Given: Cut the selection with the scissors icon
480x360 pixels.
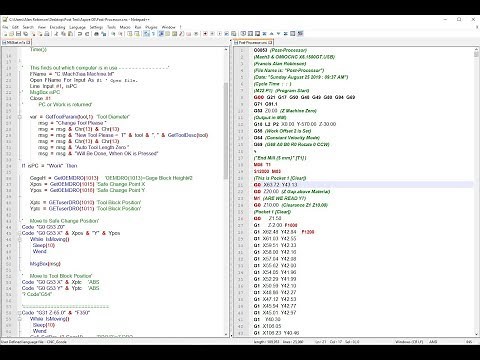Looking at the screenshot, I should [56, 34].
